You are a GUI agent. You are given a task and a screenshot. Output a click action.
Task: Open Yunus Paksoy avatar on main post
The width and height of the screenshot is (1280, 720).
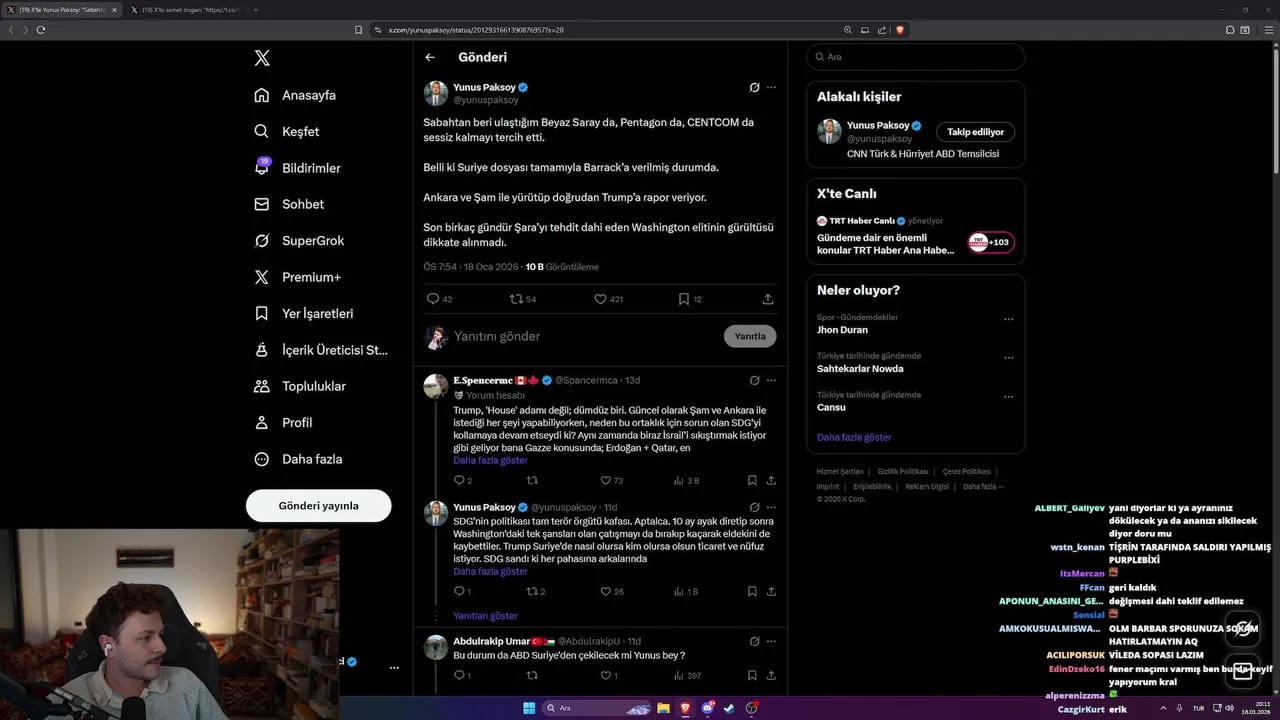tap(436, 93)
